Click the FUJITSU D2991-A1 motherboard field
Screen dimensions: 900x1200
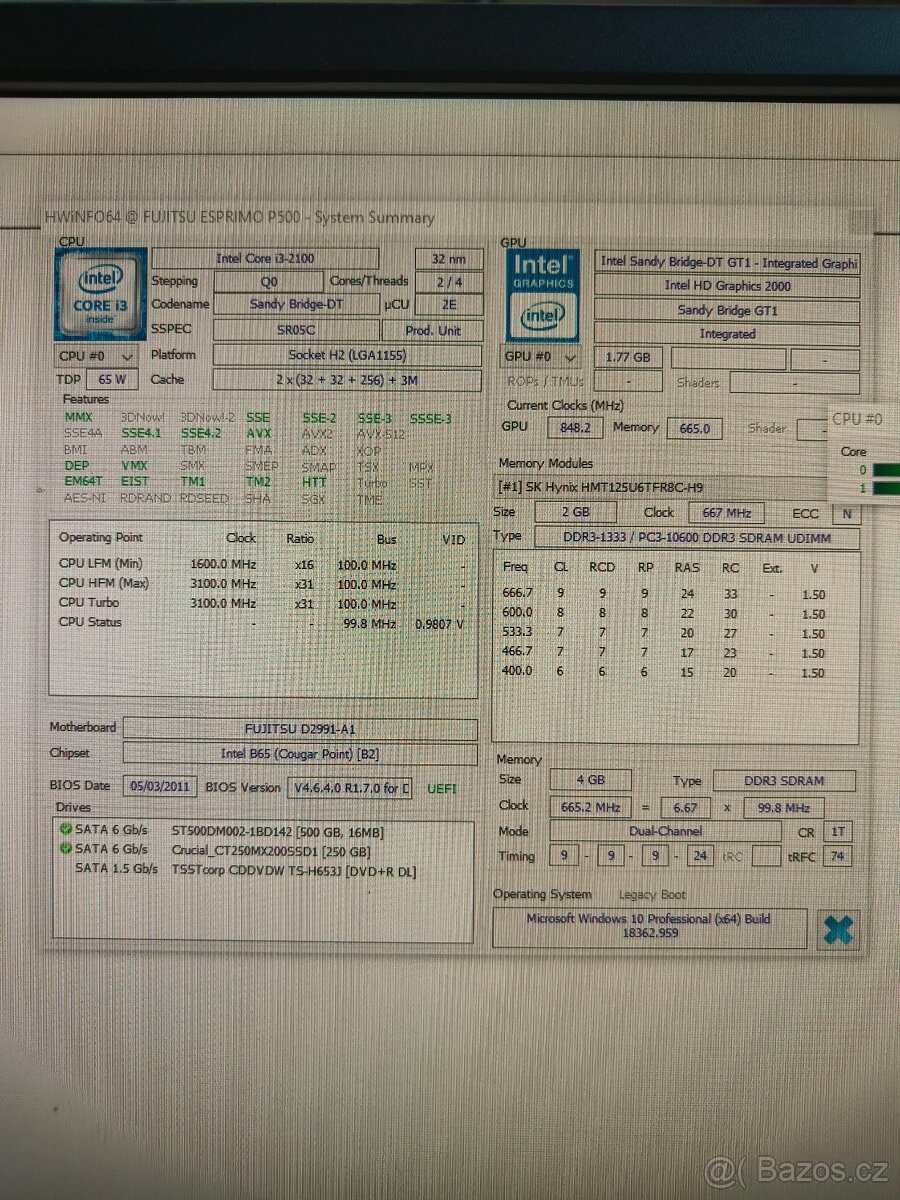pos(300,729)
